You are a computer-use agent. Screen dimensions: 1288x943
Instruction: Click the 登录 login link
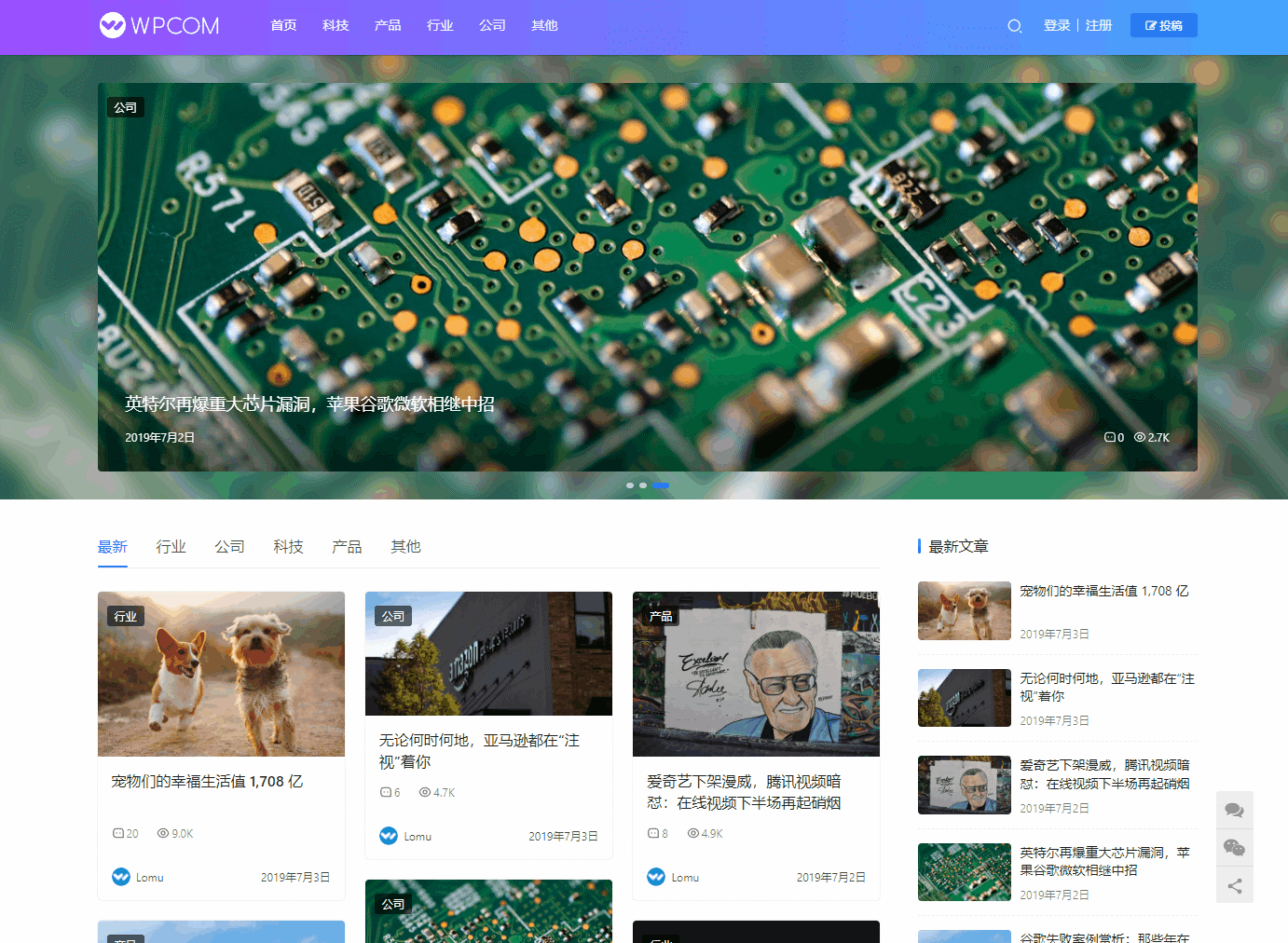pos(1057,25)
